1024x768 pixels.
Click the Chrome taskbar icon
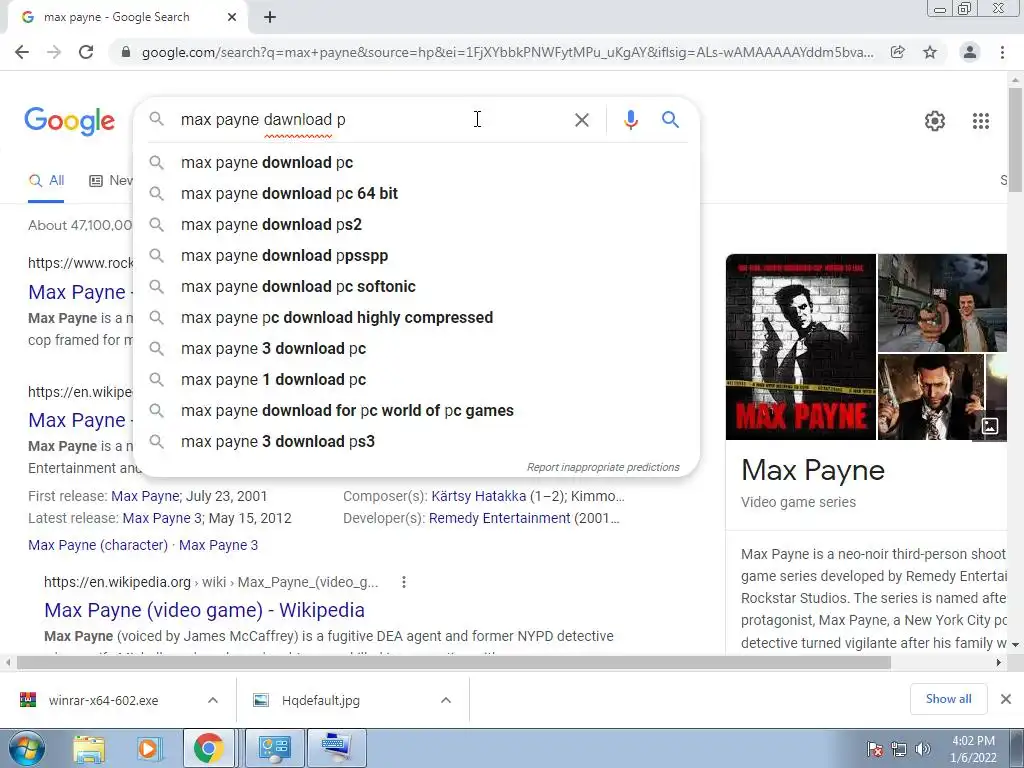pyautogui.click(x=208, y=748)
